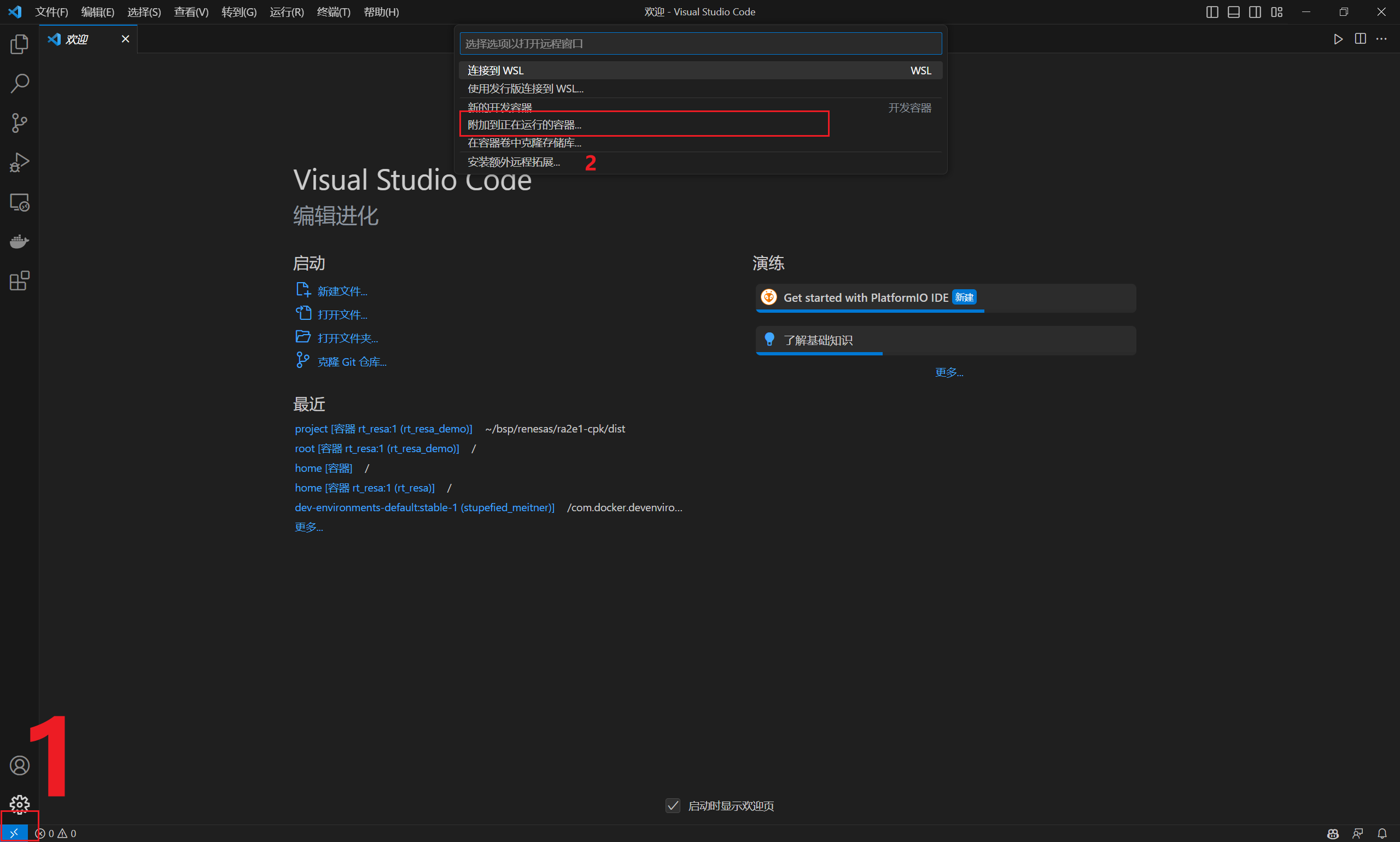Screen dimensions: 1400x842
Task: Click 更多... under walkthroughs
Action: (949, 372)
